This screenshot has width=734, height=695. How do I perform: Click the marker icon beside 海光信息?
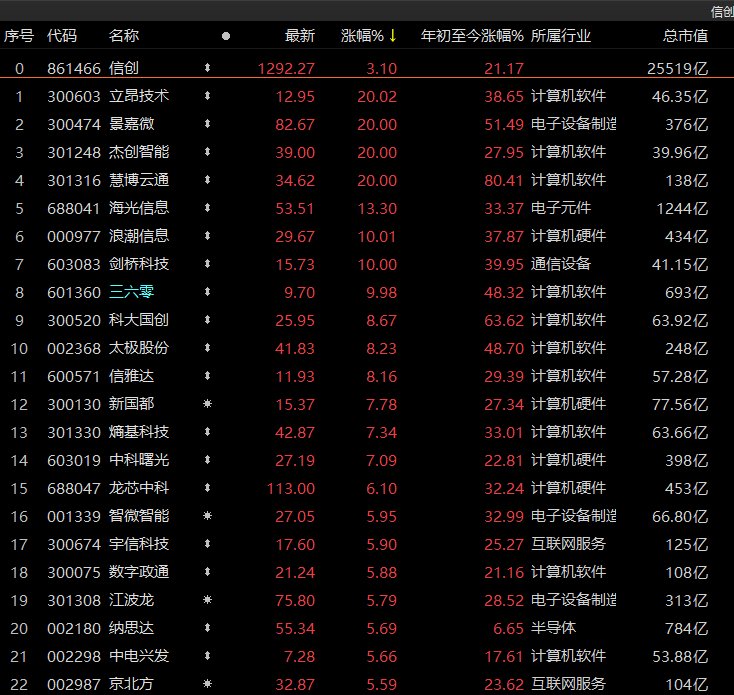click(207, 208)
